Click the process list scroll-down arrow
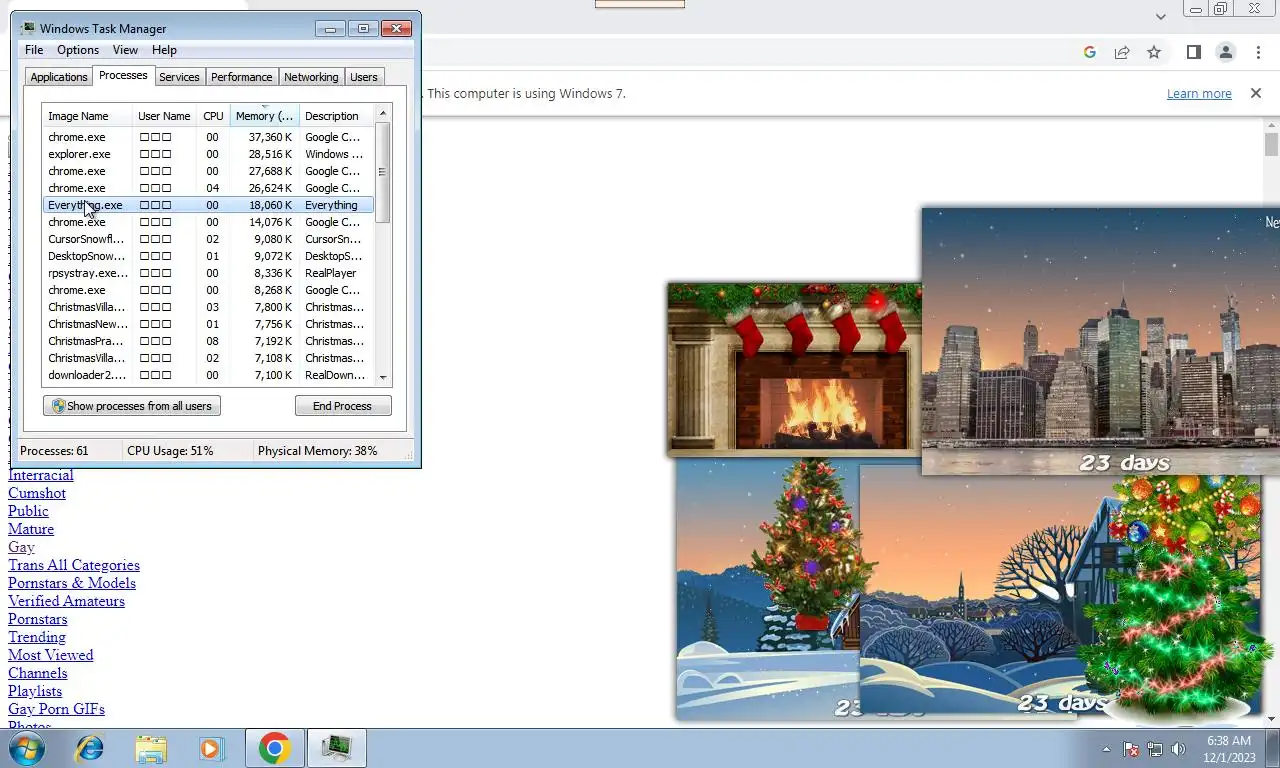 (382, 378)
